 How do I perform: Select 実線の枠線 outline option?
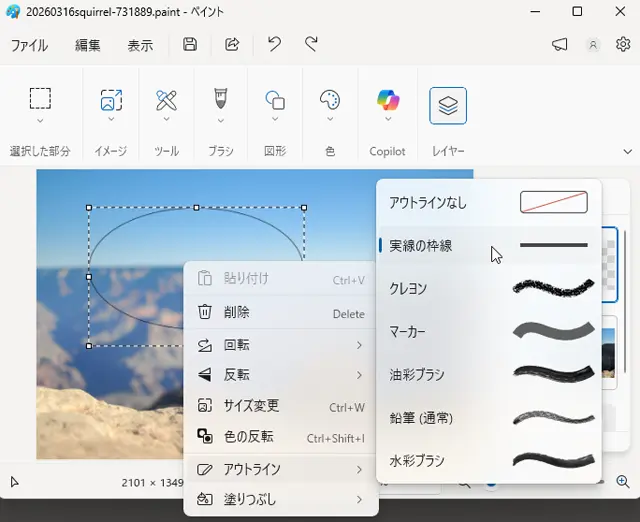[x=489, y=246]
